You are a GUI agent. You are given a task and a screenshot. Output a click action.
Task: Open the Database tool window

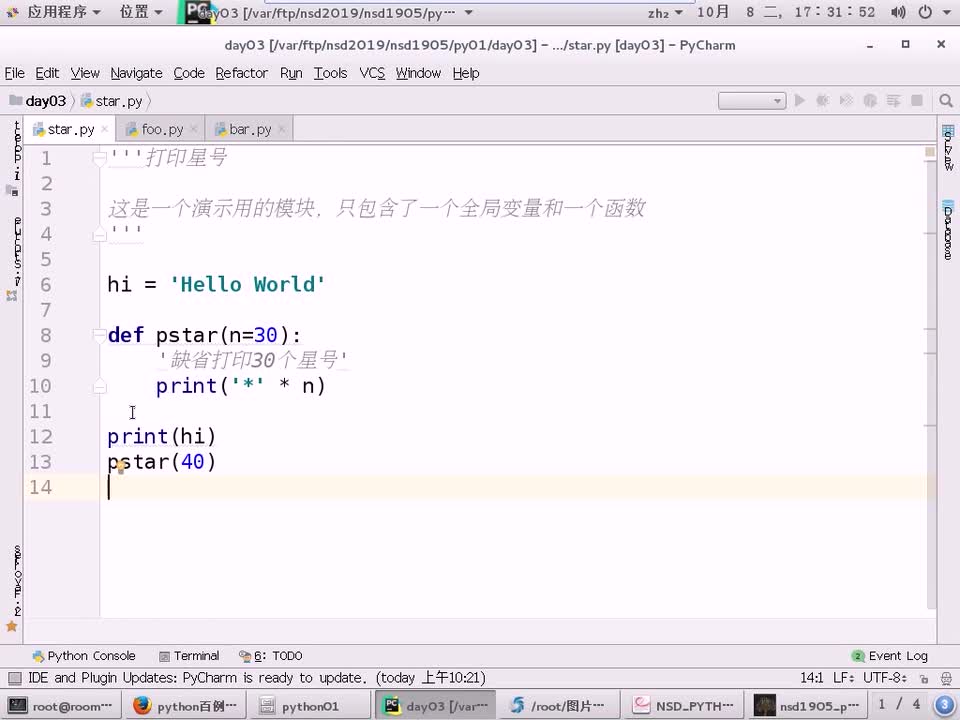click(948, 230)
